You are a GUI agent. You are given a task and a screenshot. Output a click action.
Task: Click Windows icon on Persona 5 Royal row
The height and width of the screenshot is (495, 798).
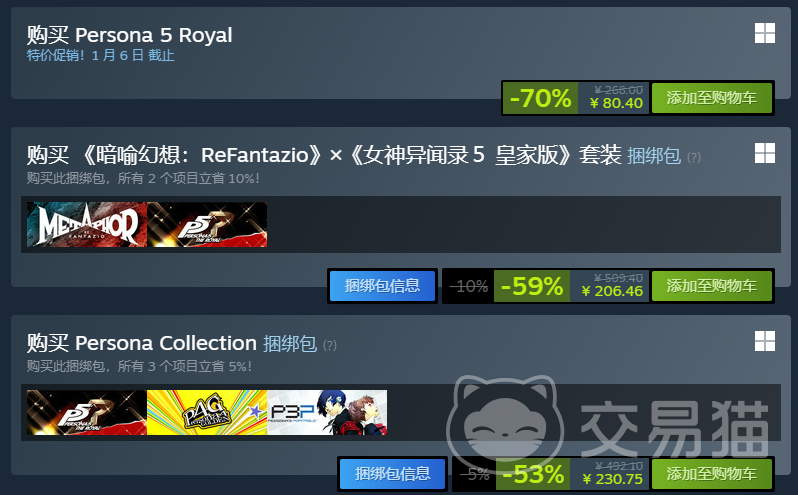(x=764, y=34)
